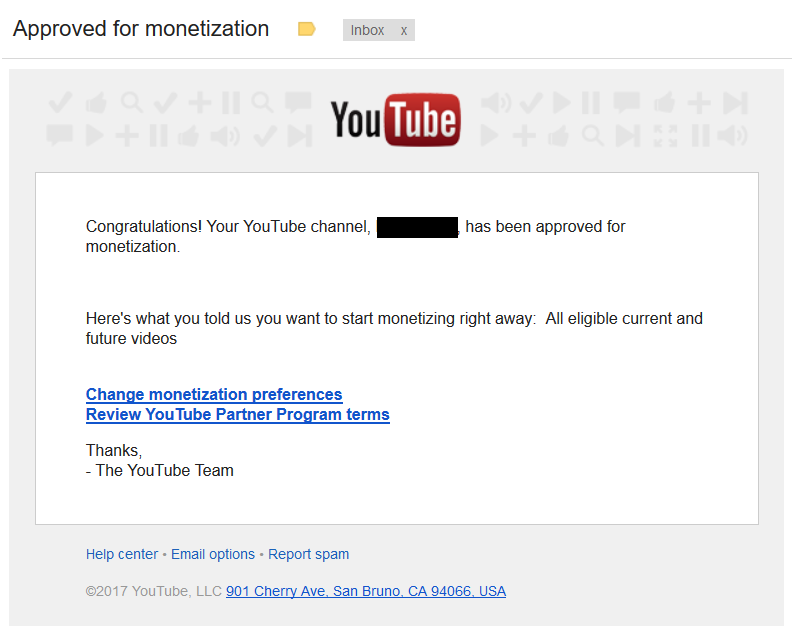Remove the Inbox label with x

coord(404,30)
